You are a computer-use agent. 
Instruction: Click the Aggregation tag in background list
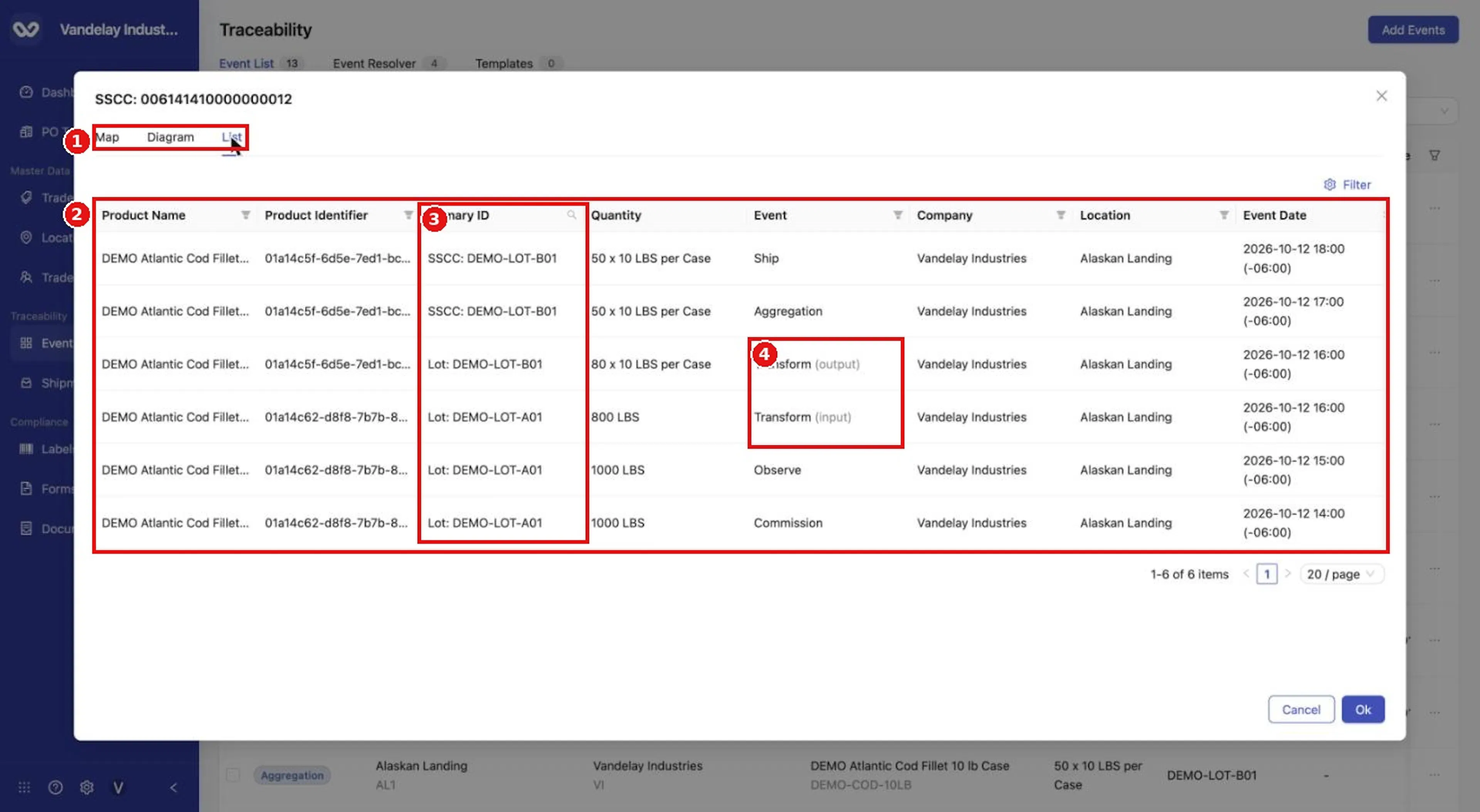[x=292, y=775]
